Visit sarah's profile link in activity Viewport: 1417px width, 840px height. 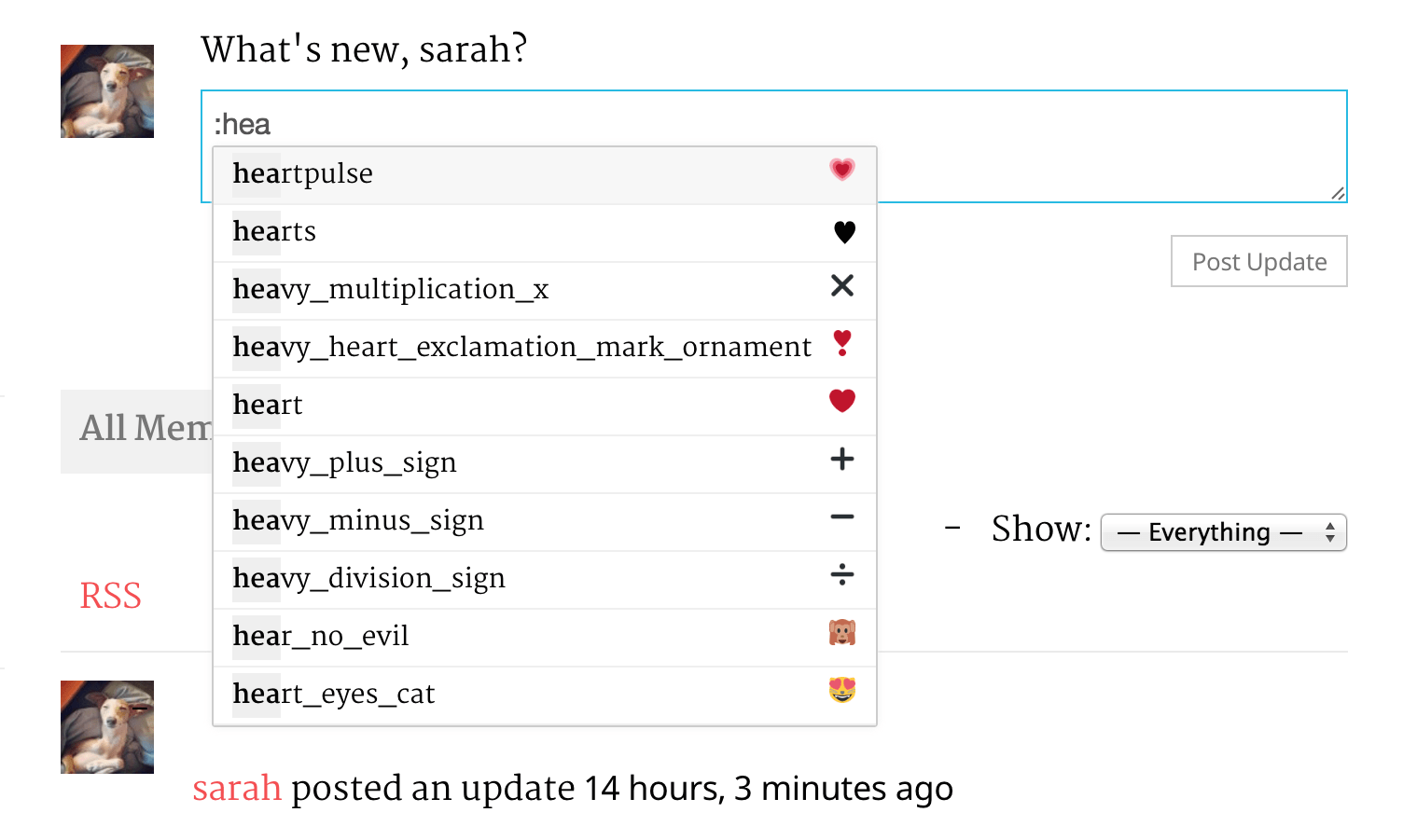[237, 789]
